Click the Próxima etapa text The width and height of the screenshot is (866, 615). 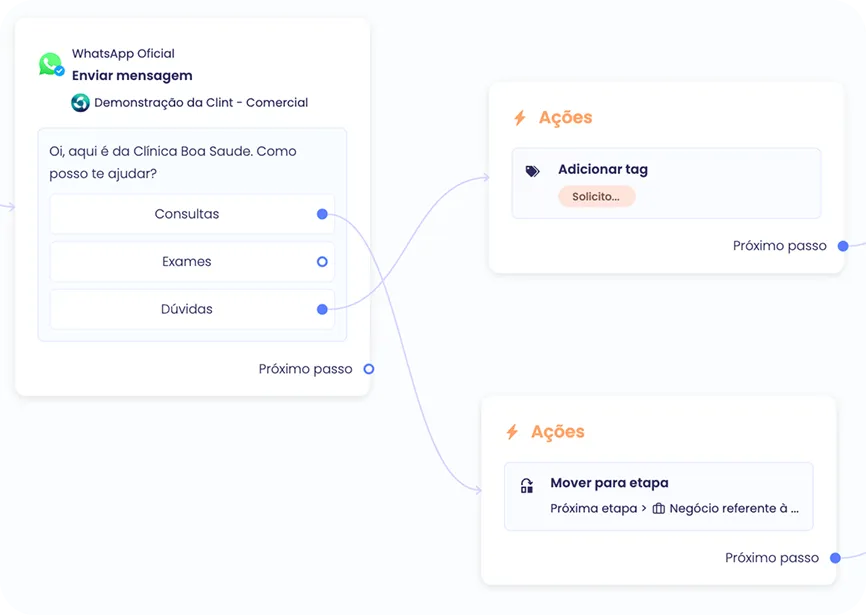point(594,508)
